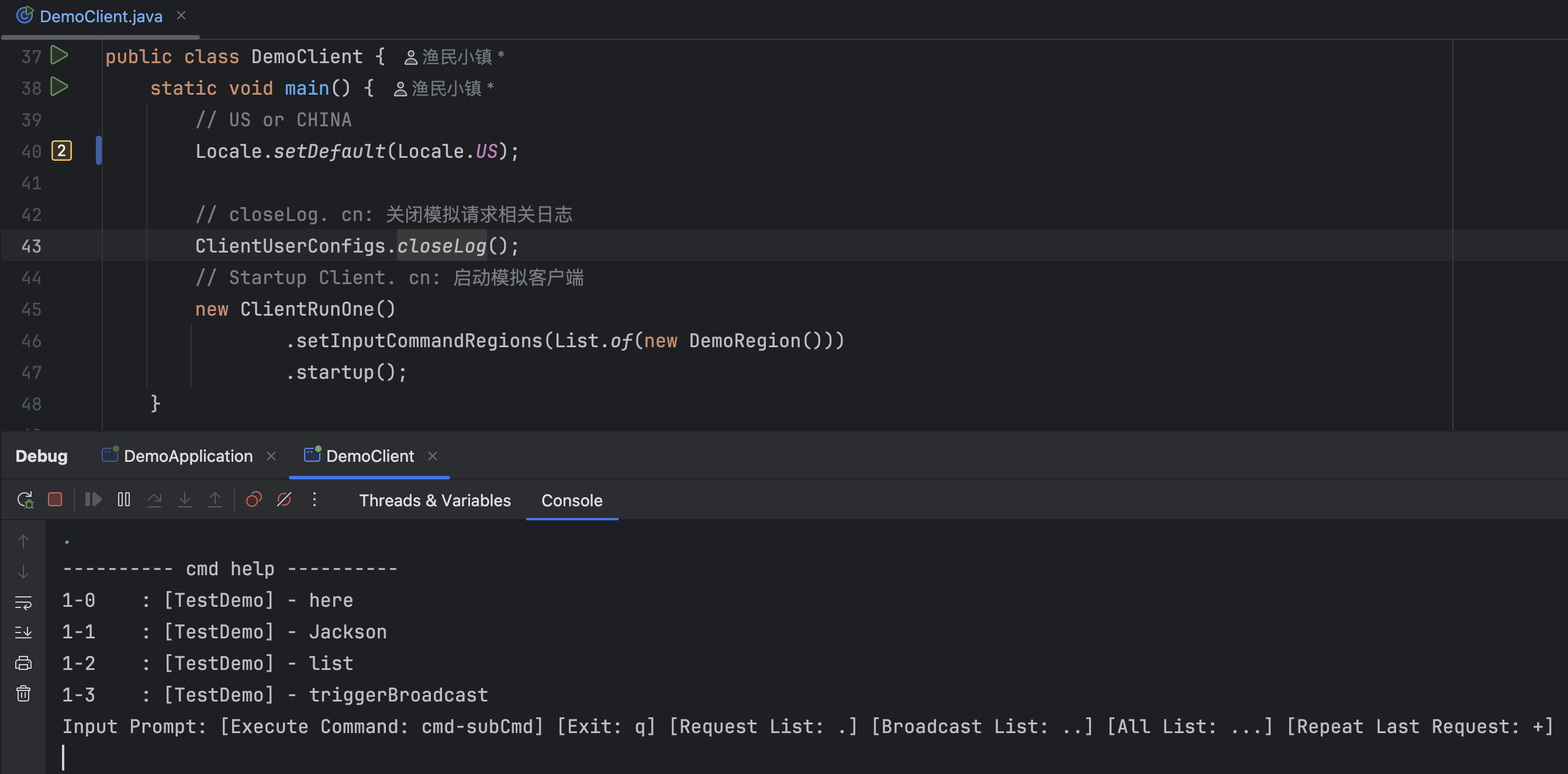Screen dimensions: 1568x774
Task: Open the debugger more options menu
Action: [315, 500]
